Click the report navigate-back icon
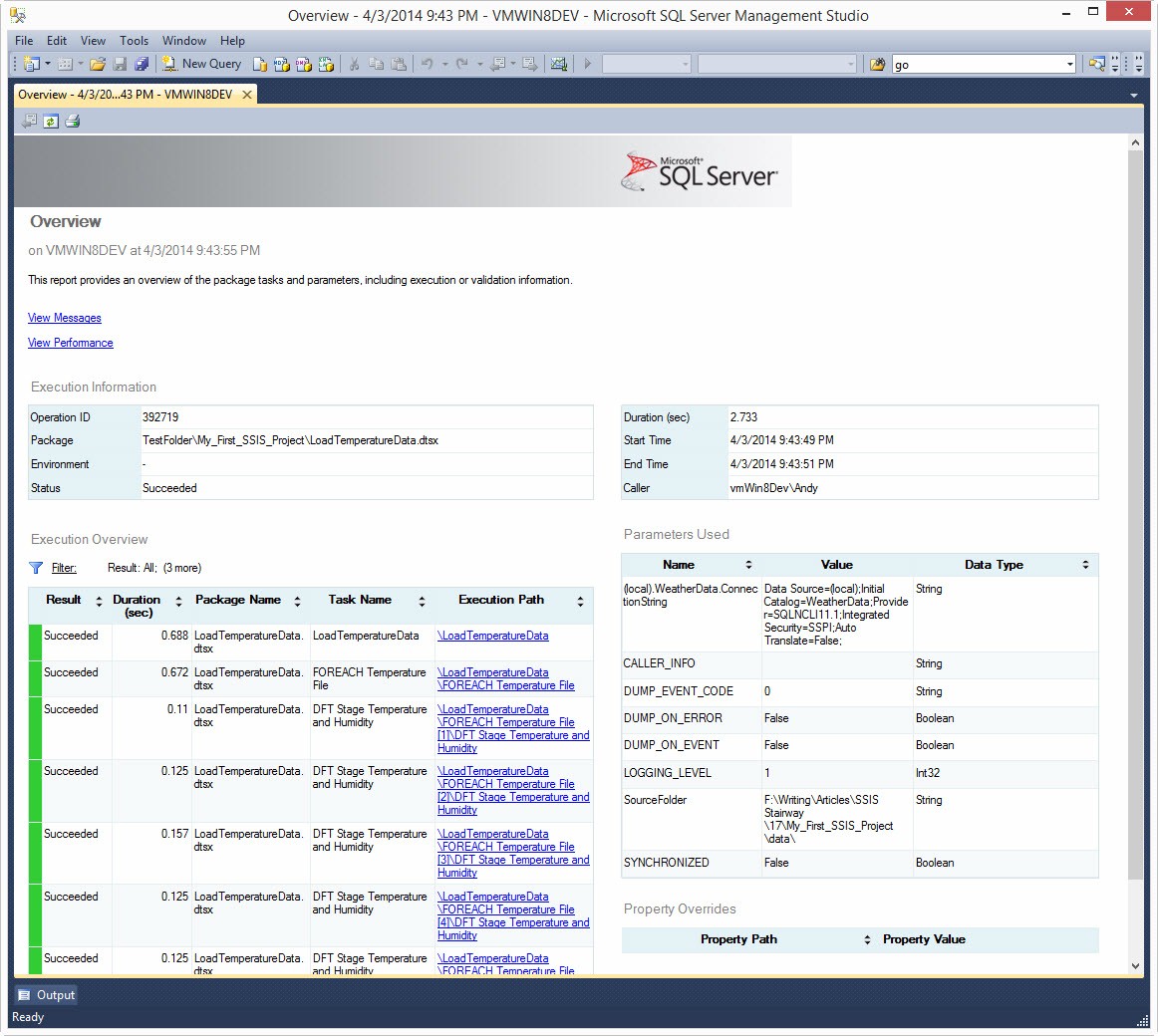The height and width of the screenshot is (1036, 1158). (30, 122)
